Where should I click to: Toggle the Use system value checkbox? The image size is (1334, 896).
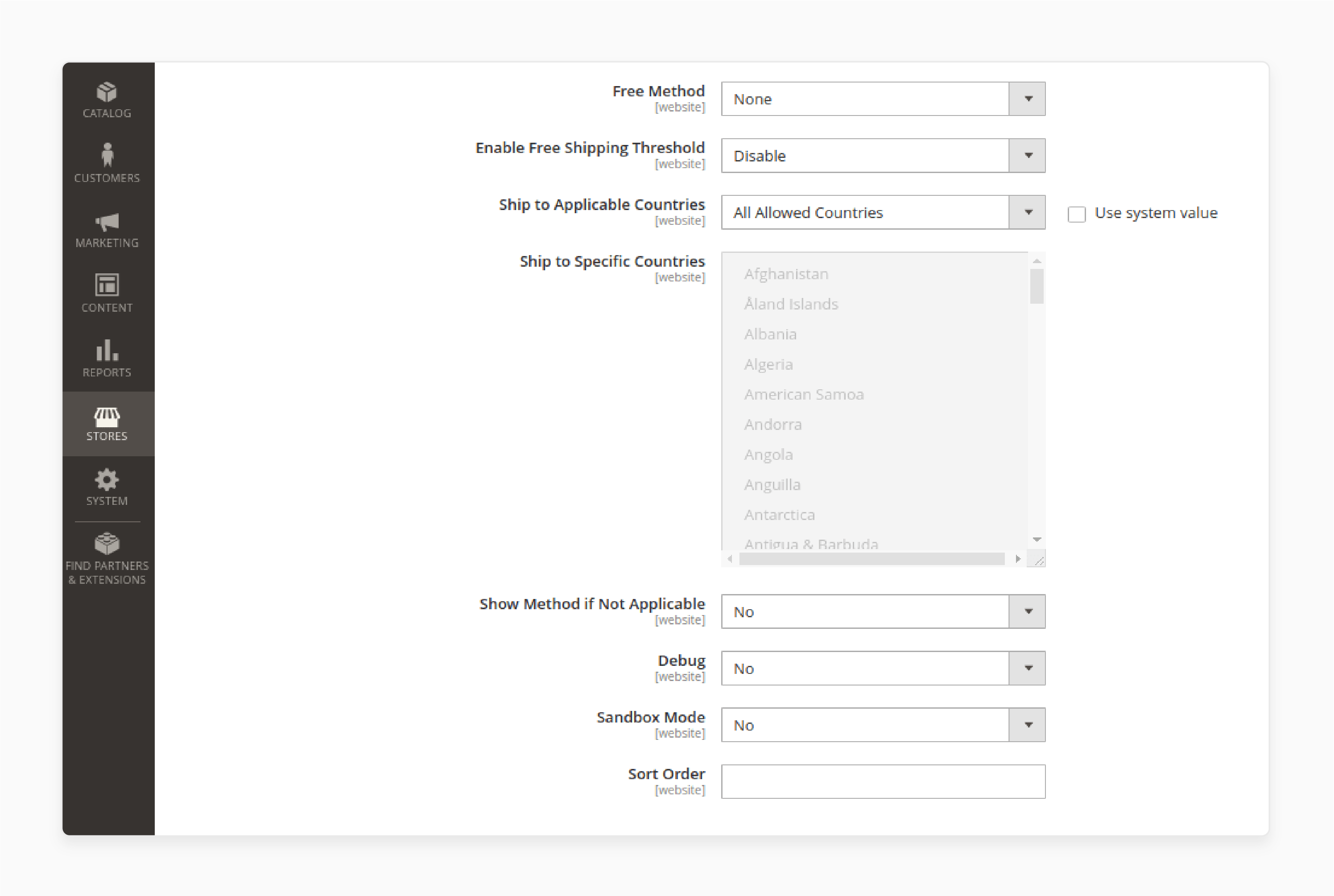click(1076, 214)
